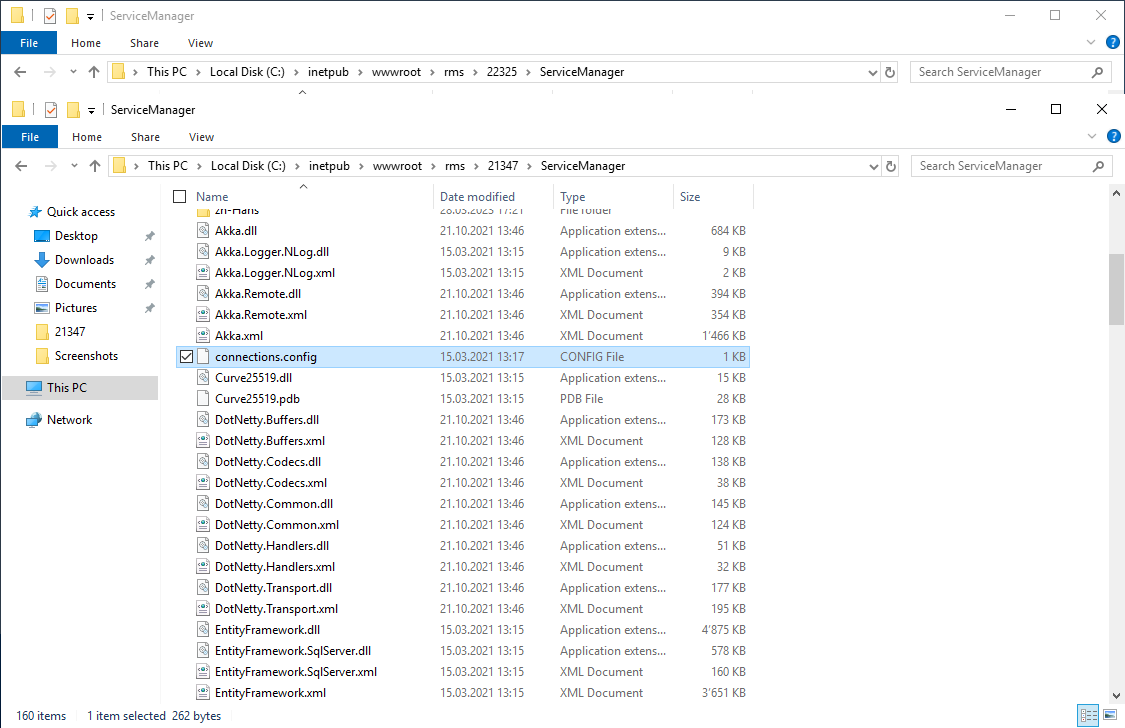
Task: Click the Network icon in the navigation pane
Action: [34, 420]
